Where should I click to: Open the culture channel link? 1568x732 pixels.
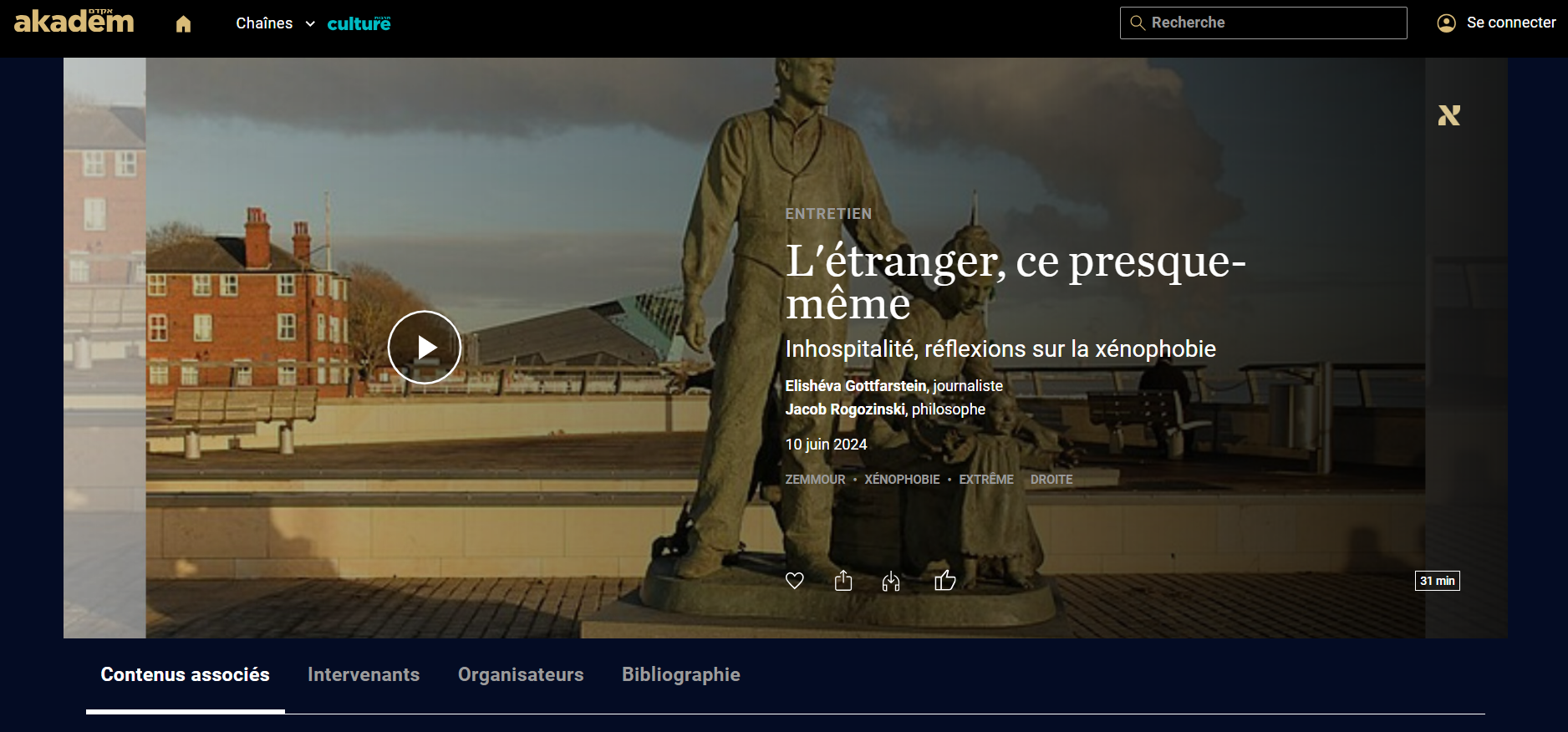[x=359, y=23]
